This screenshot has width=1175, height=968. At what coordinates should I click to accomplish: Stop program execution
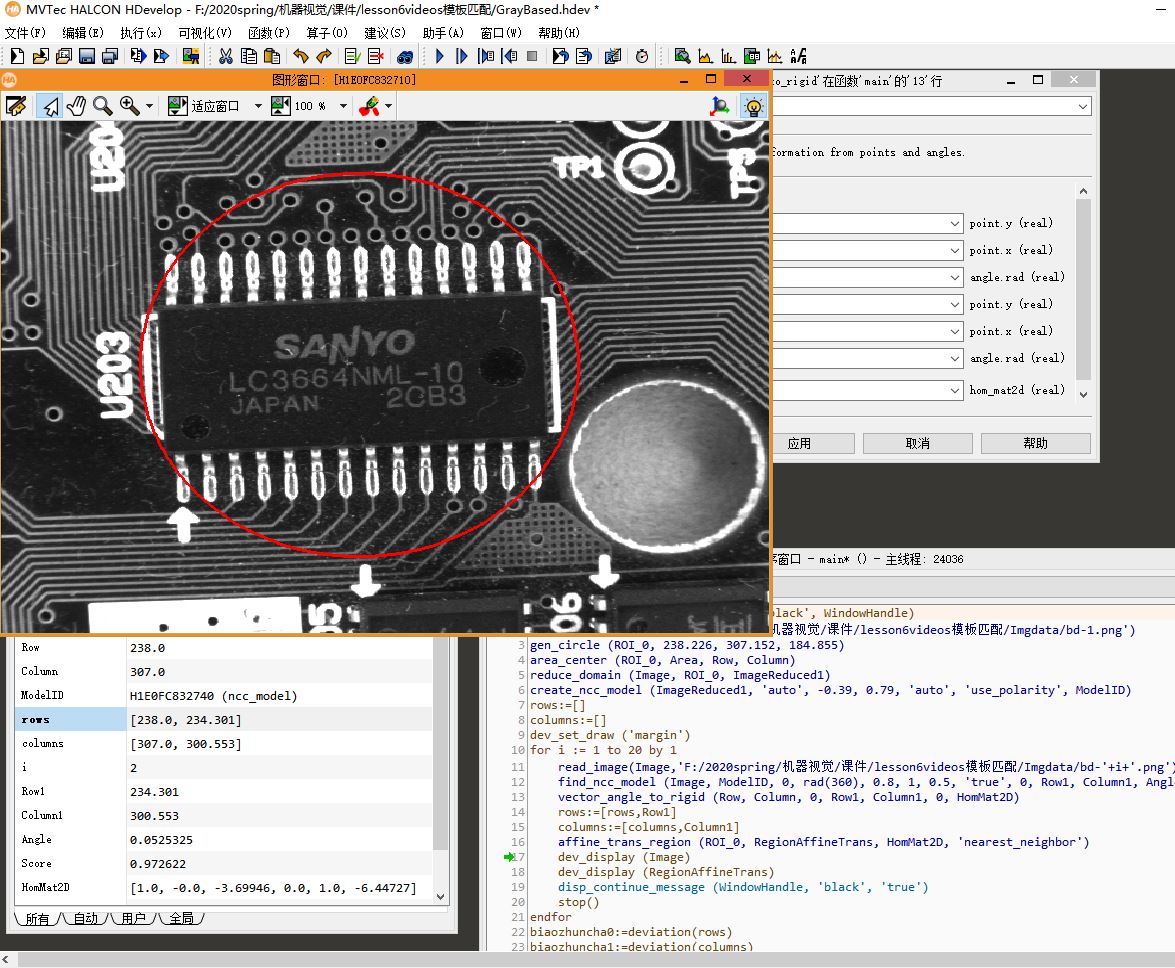532,56
